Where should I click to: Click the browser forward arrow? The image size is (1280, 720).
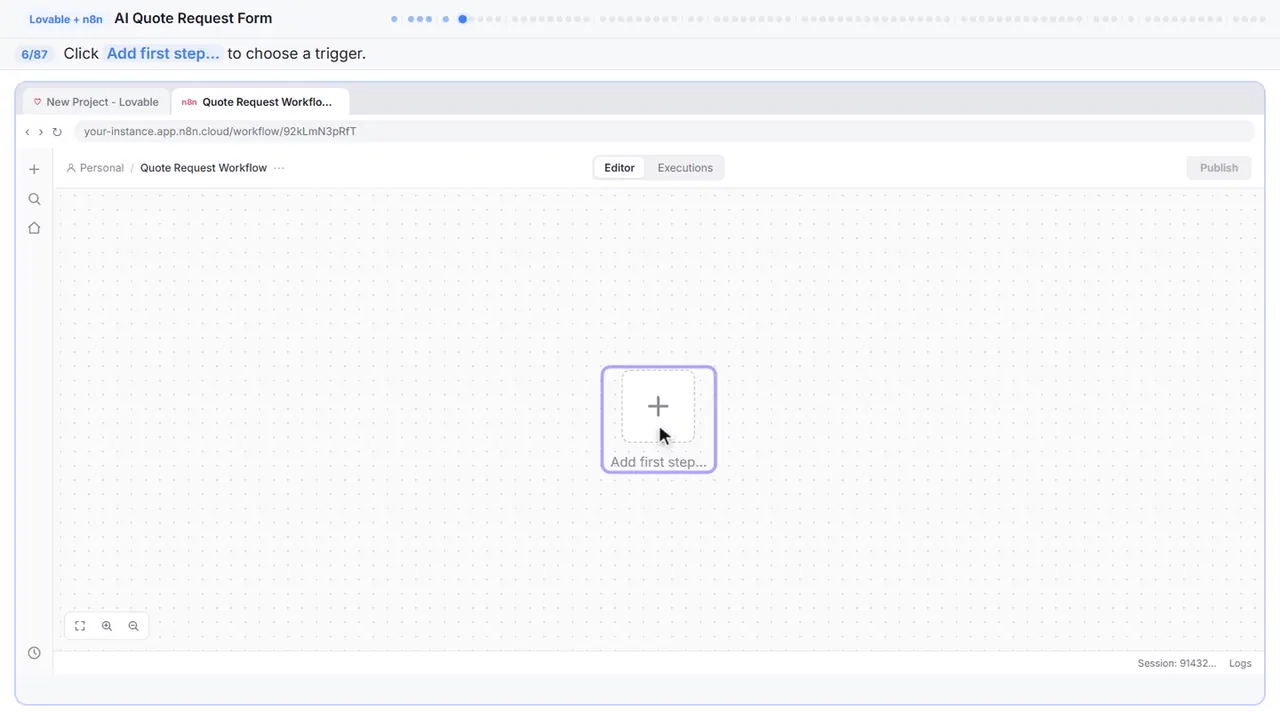41,132
